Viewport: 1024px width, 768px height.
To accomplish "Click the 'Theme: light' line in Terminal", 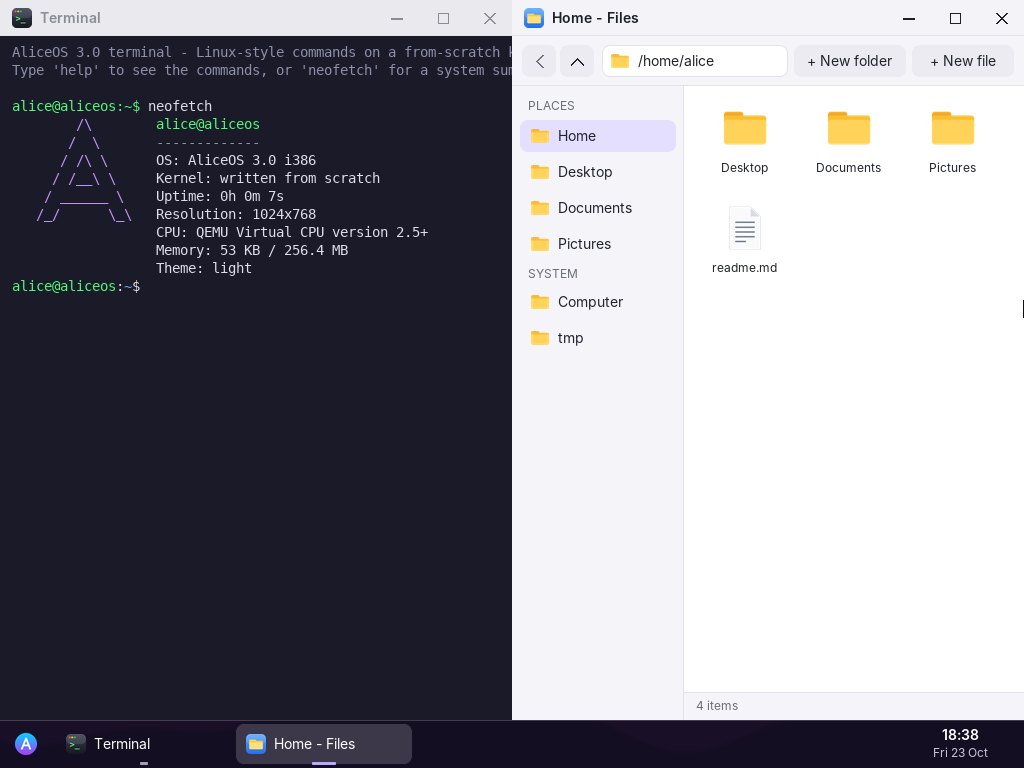I will coord(204,268).
